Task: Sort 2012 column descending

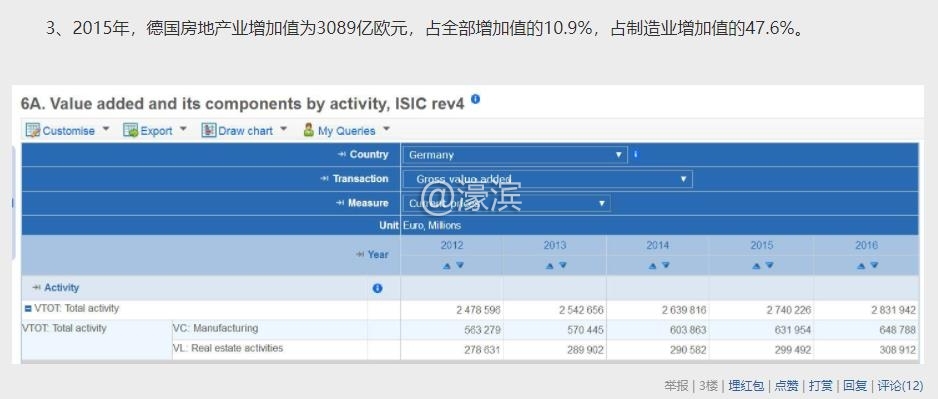Action: (x=459, y=266)
